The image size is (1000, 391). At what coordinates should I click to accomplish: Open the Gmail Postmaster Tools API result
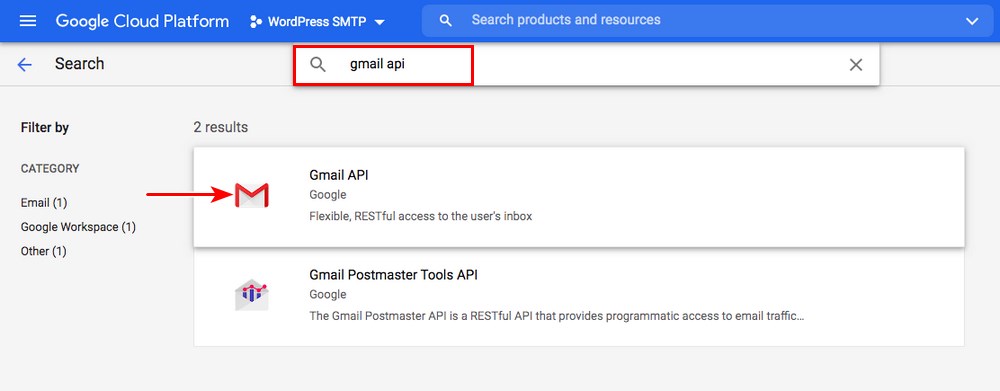393,275
